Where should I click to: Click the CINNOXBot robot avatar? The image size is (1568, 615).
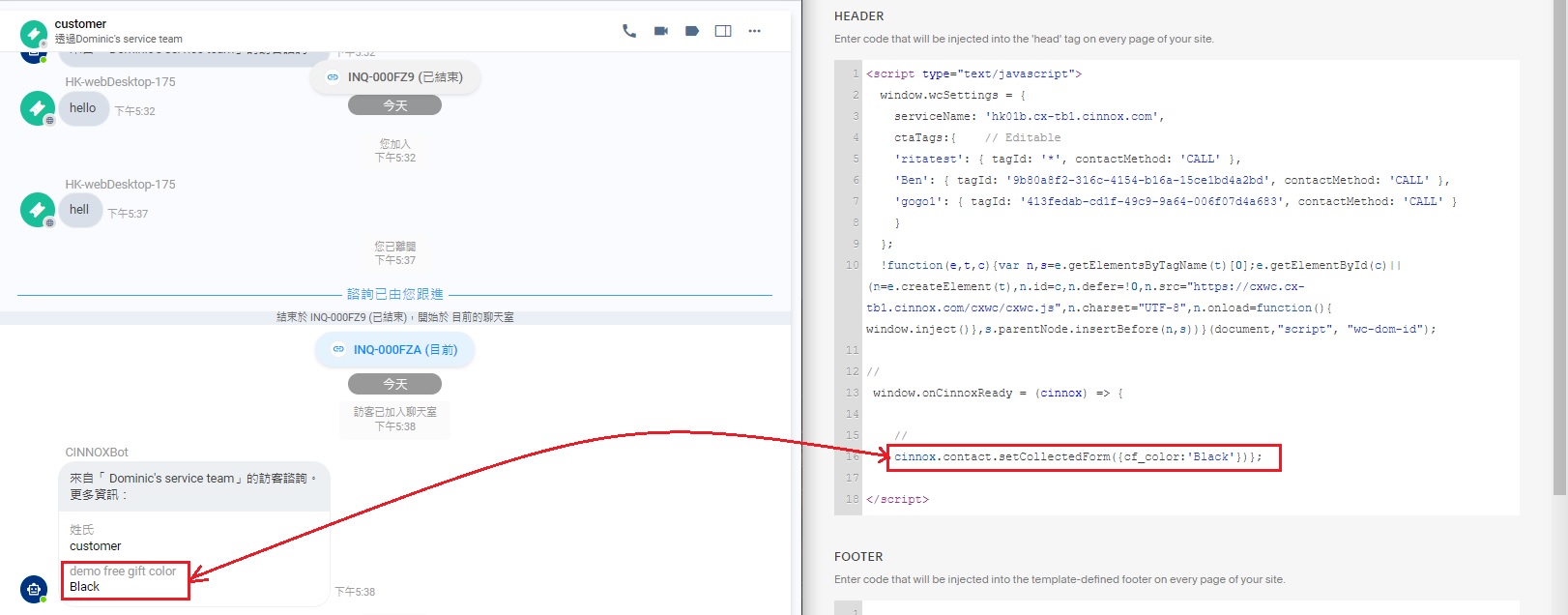click(x=34, y=588)
